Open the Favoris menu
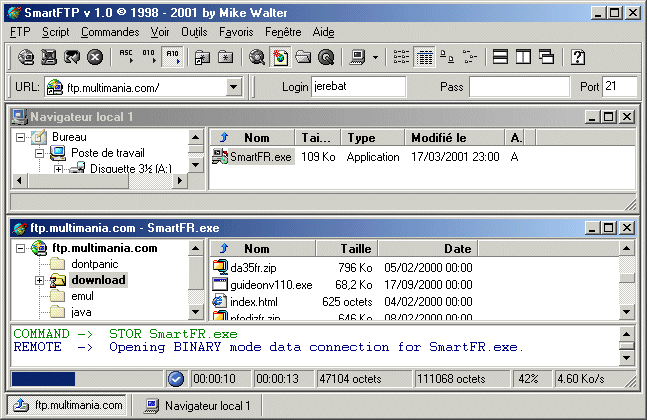 click(x=236, y=32)
